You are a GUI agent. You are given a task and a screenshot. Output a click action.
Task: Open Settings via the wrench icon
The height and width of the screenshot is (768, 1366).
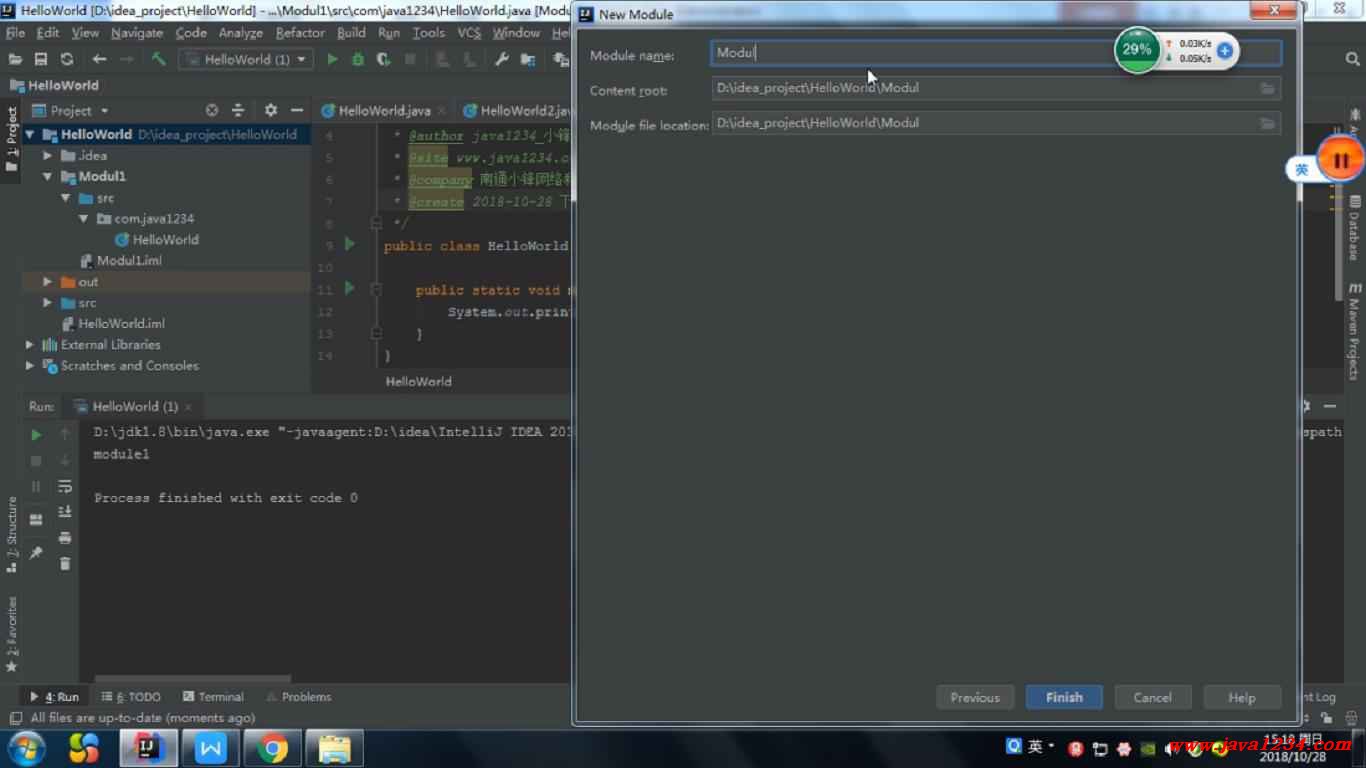click(x=502, y=59)
